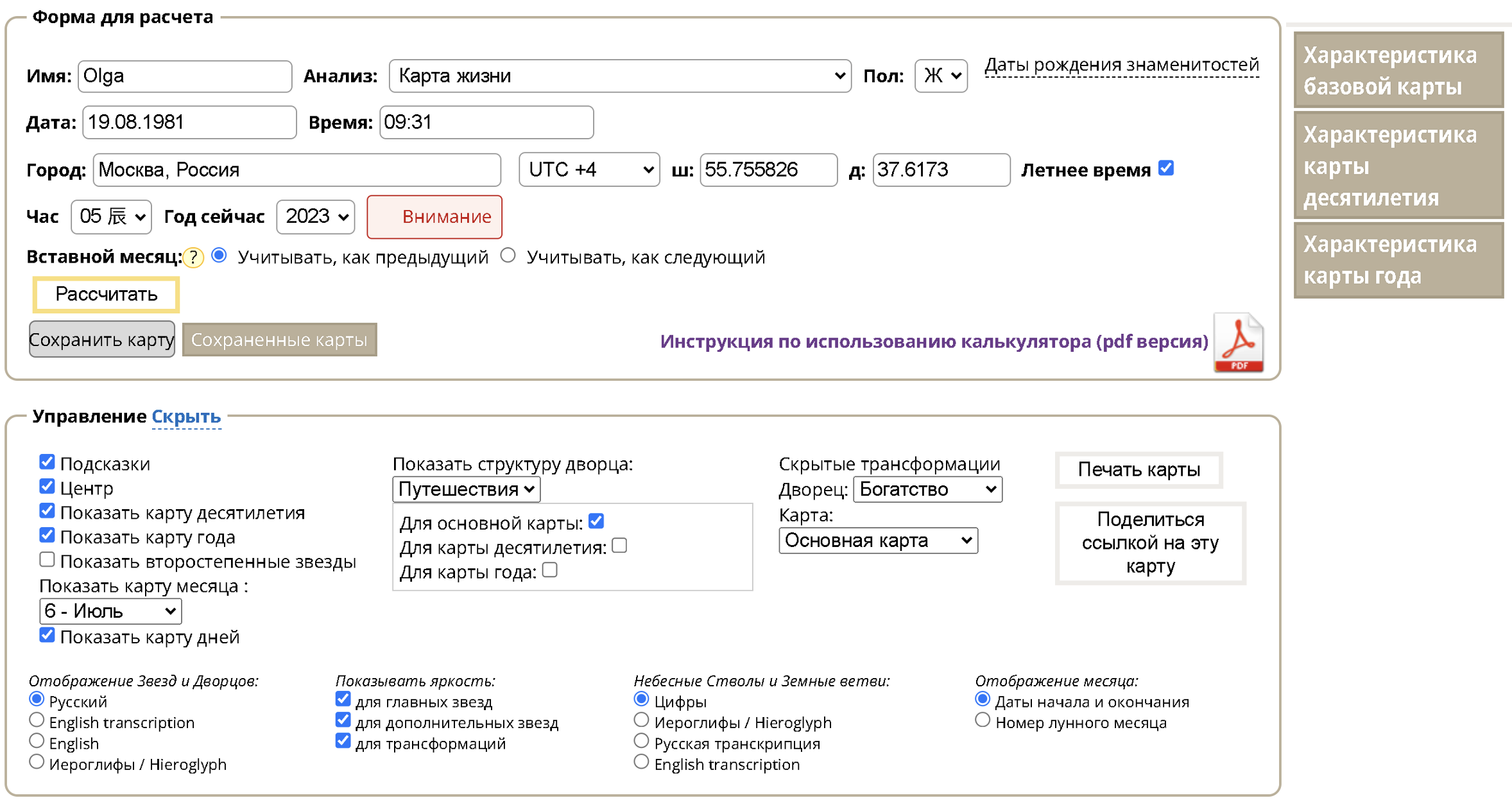
Task: Open Даты рождения знаменитостей link
Action: pyautogui.click(x=1122, y=65)
